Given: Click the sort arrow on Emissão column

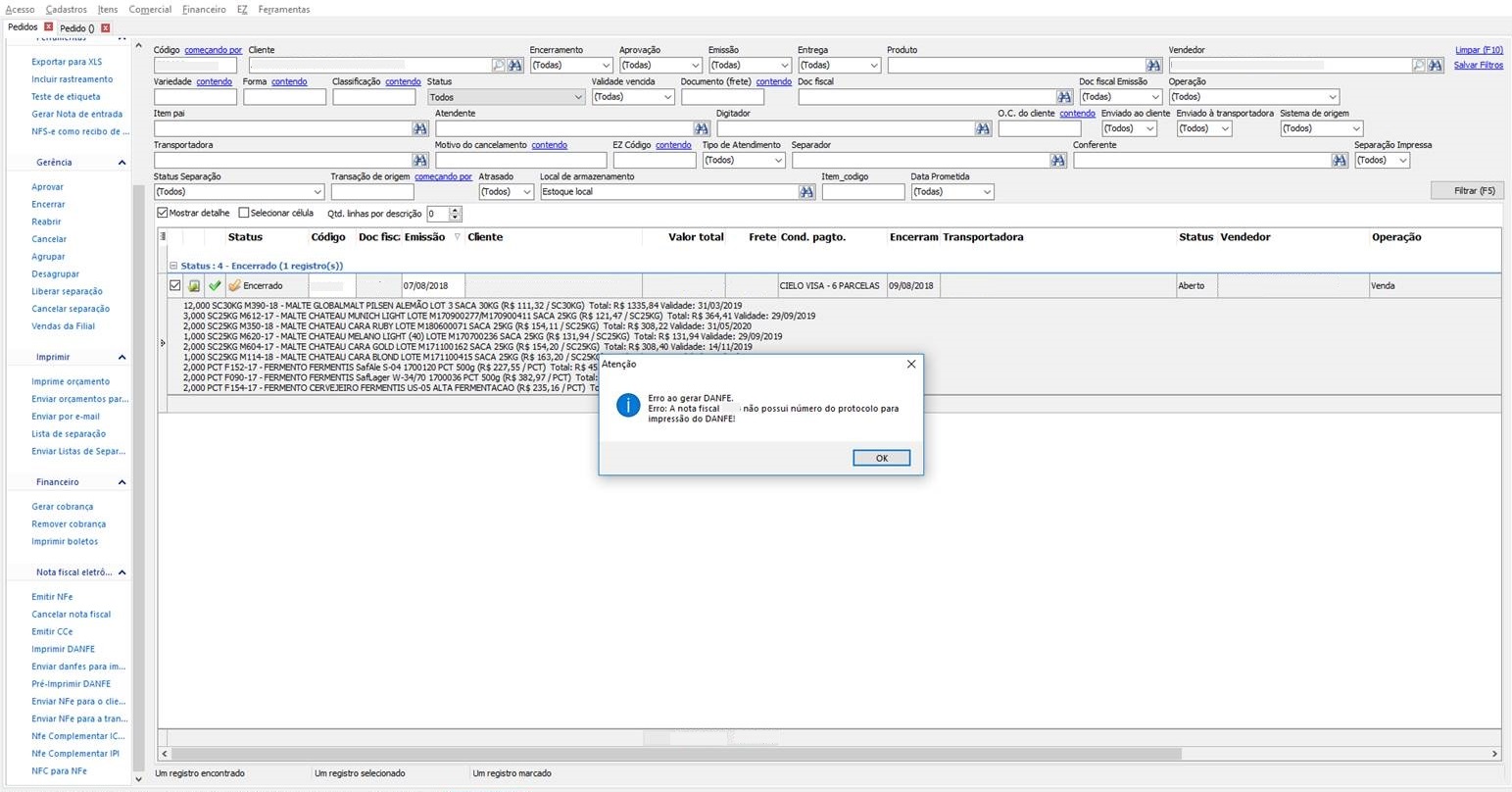Looking at the screenshot, I should tap(457, 237).
